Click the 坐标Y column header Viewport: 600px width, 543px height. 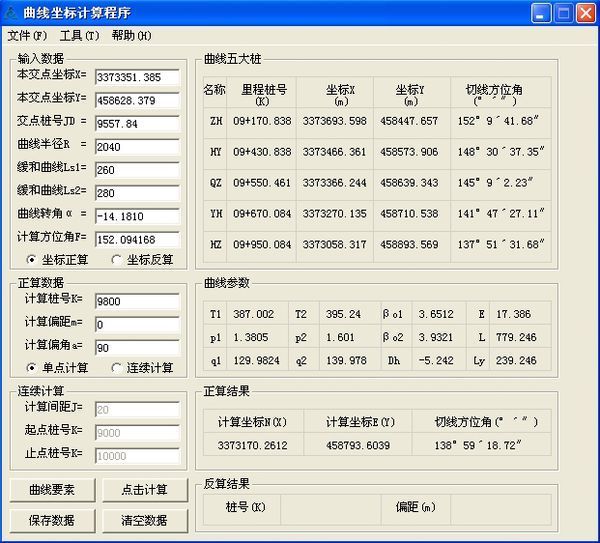[412, 92]
